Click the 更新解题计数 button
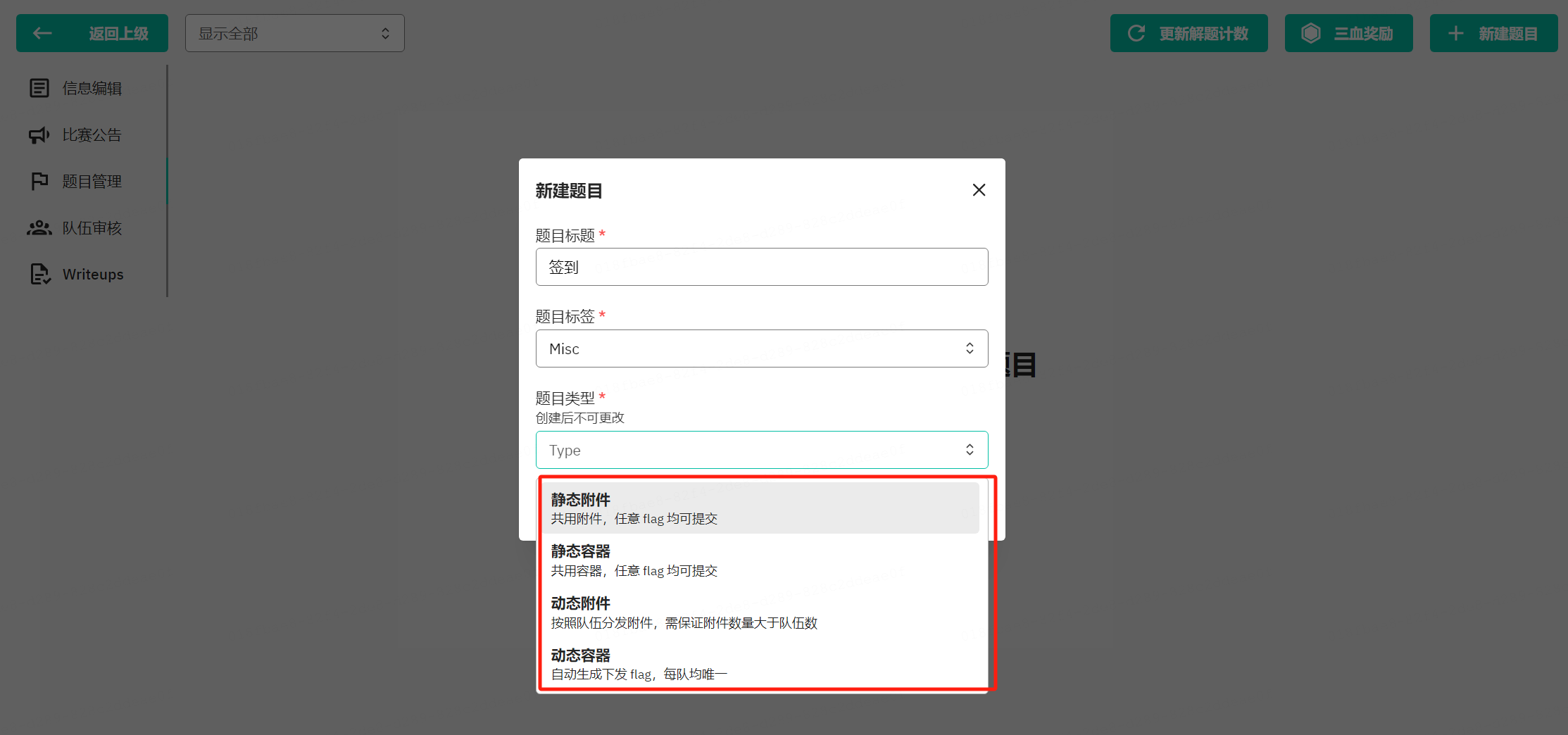Image resolution: width=1568 pixels, height=735 pixels. [1189, 33]
